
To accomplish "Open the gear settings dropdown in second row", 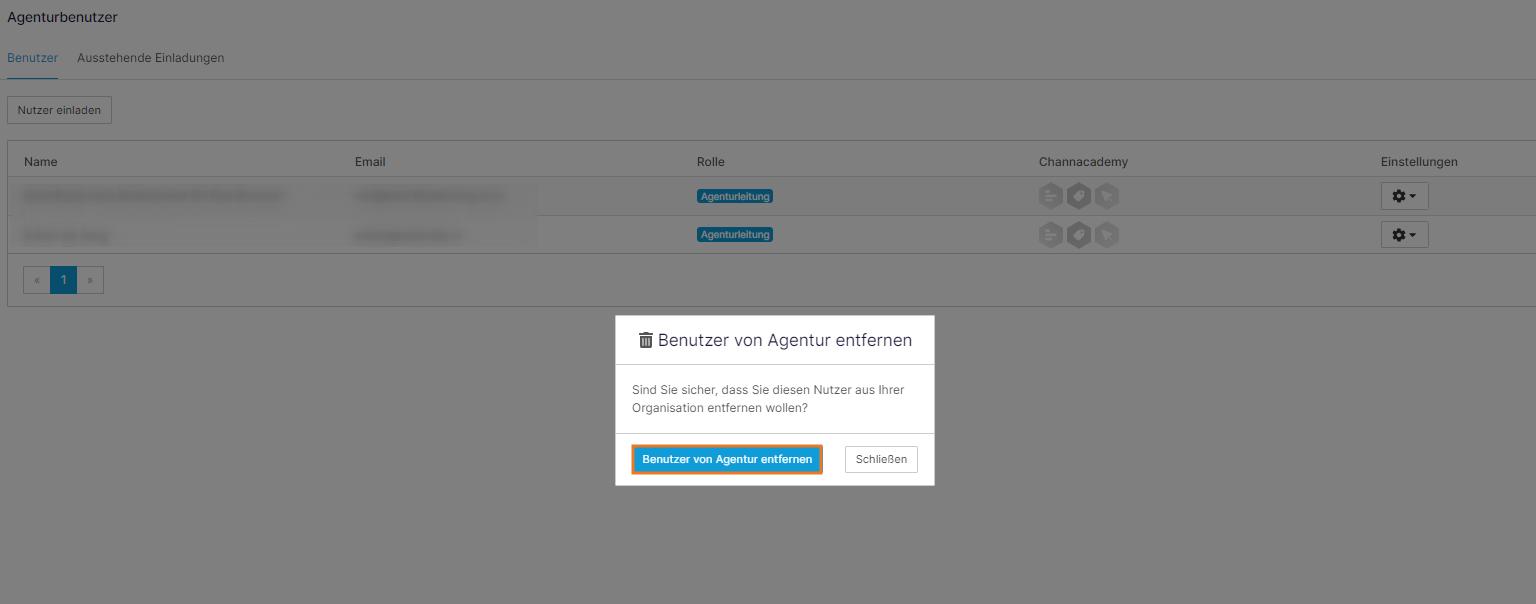I will click(1404, 235).
